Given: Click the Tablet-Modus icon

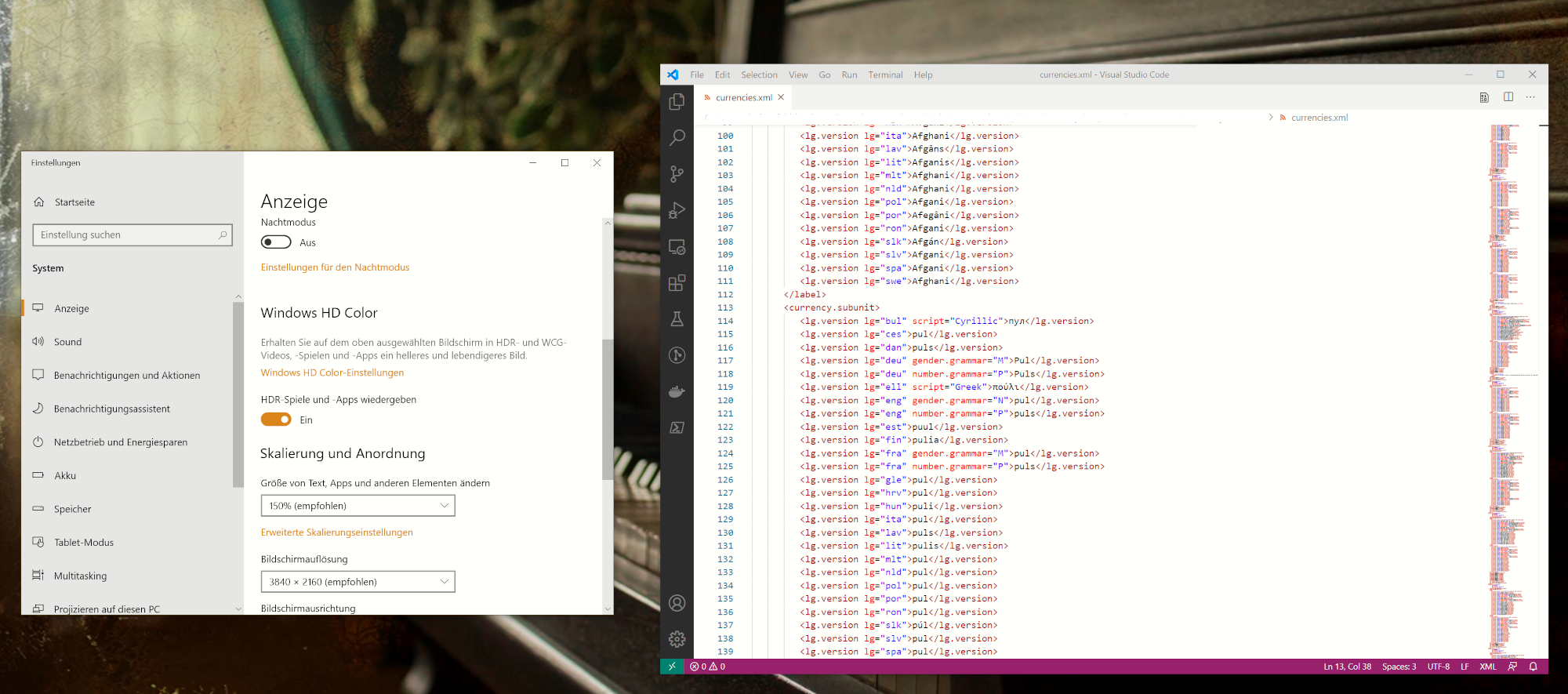Looking at the screenshot, I should pos(38,542).
